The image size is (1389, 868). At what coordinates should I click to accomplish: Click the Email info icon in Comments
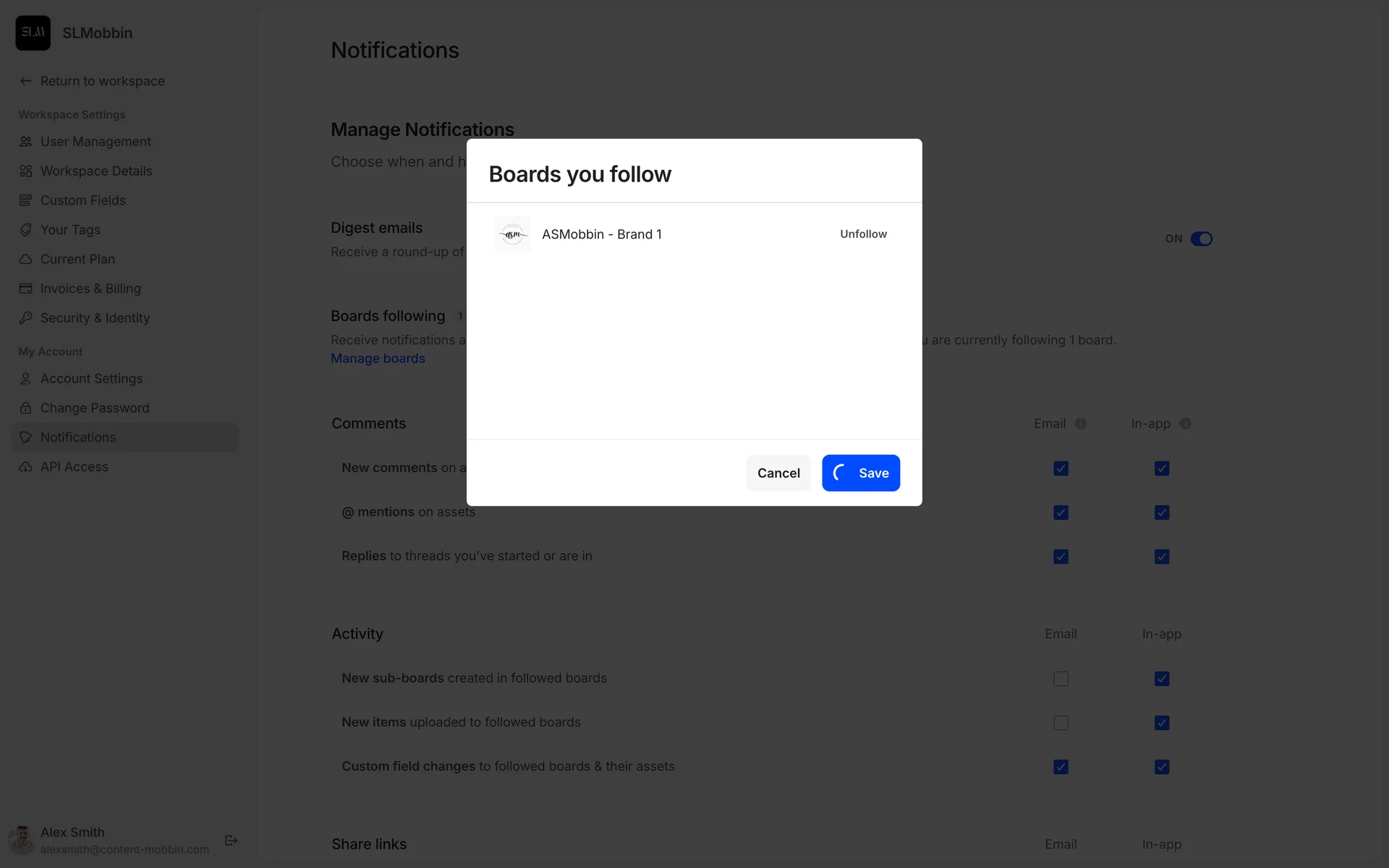1081,424
